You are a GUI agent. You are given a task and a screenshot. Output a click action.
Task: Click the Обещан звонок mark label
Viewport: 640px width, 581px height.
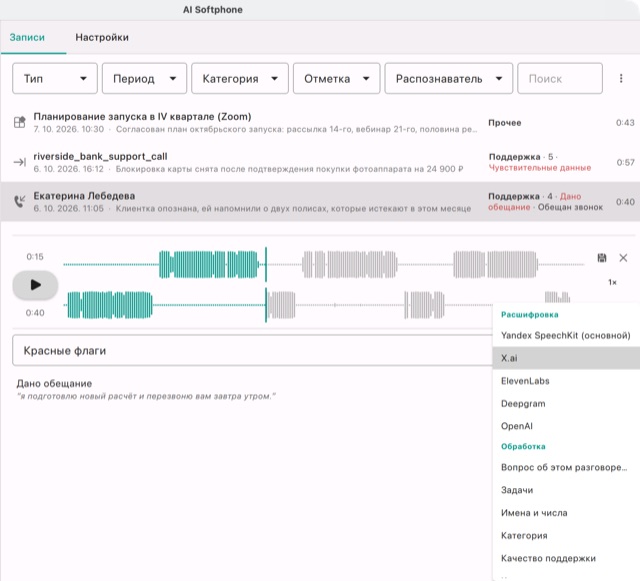570,207
